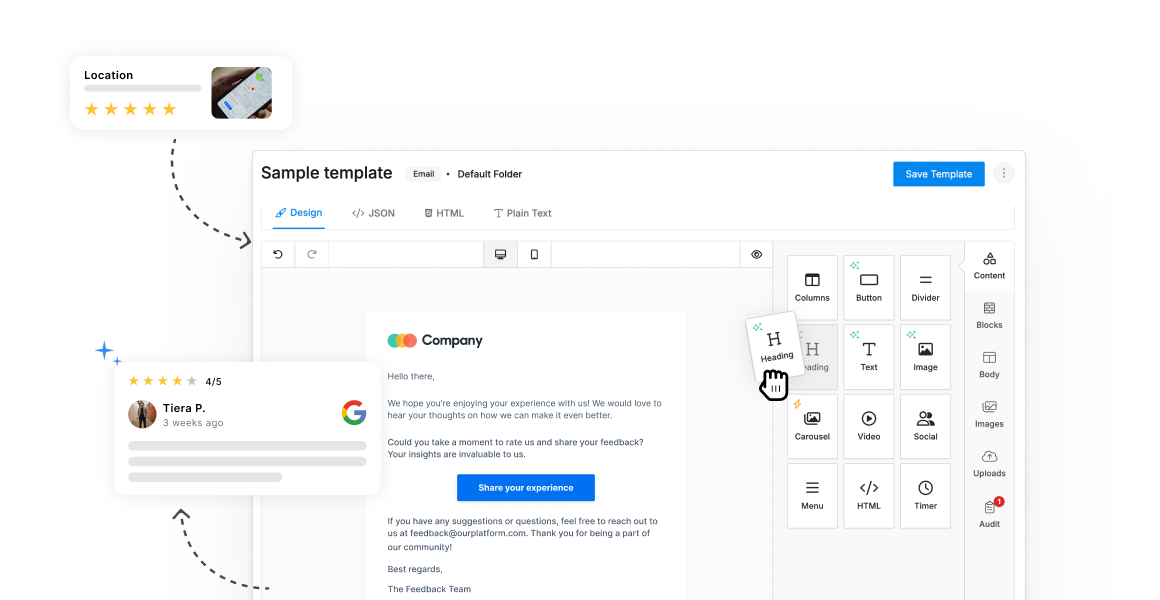Open the Images sidebar panel
This screenshot has height=600, width=1160.
[x=989, y=414]
